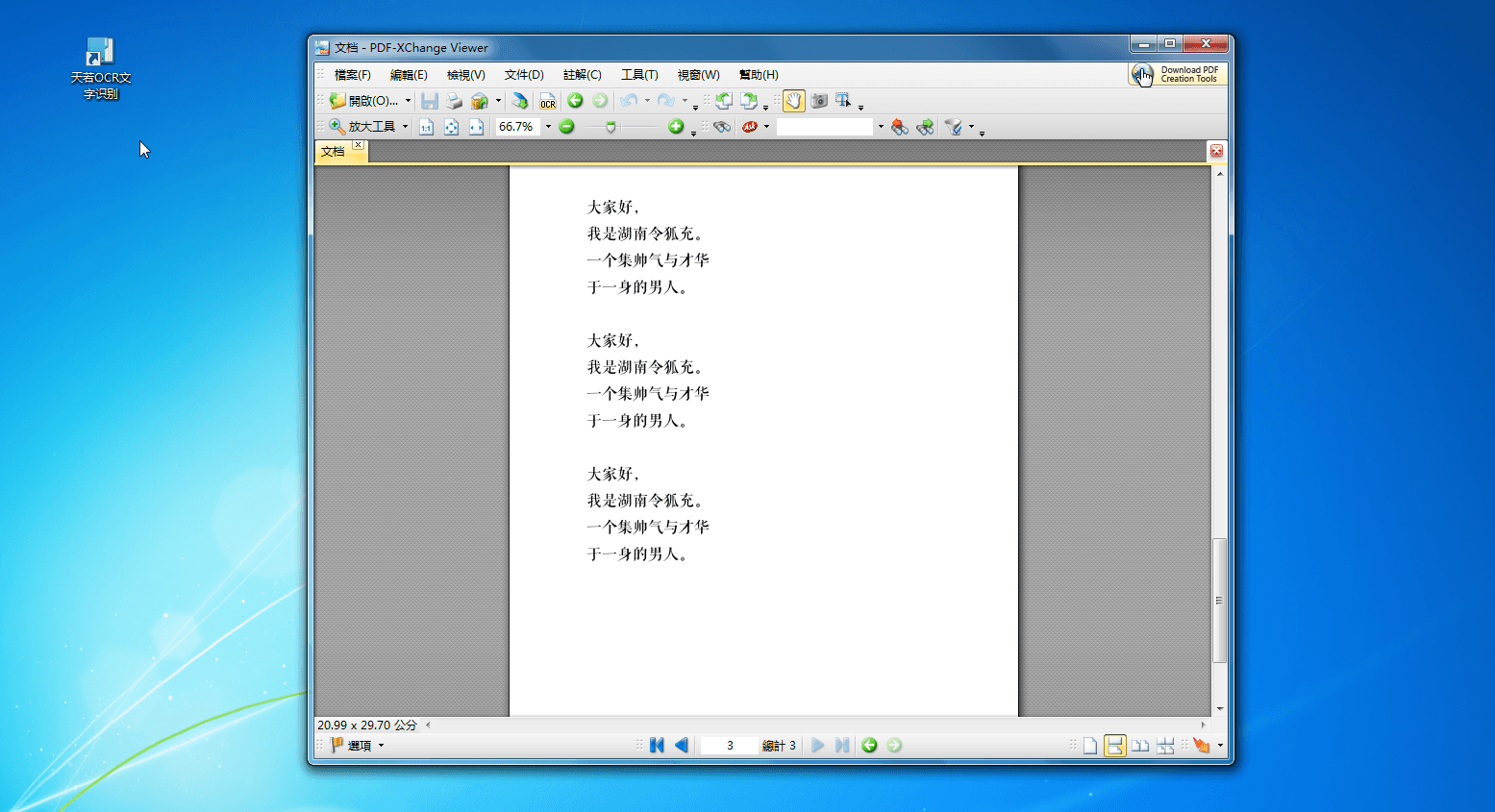Click the next page blue arrow
Image resolution: width=1495 pixels, height=812 pixels.
[817, 746]
